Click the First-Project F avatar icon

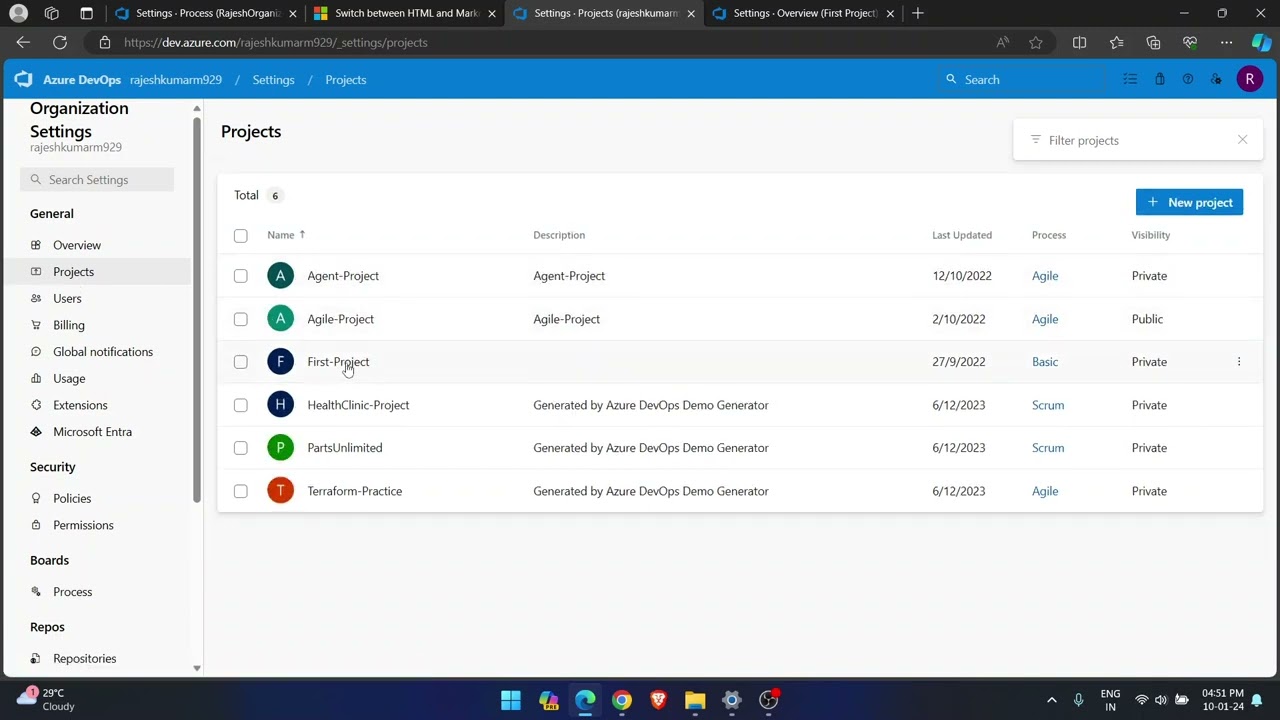(x=280, y=362)
